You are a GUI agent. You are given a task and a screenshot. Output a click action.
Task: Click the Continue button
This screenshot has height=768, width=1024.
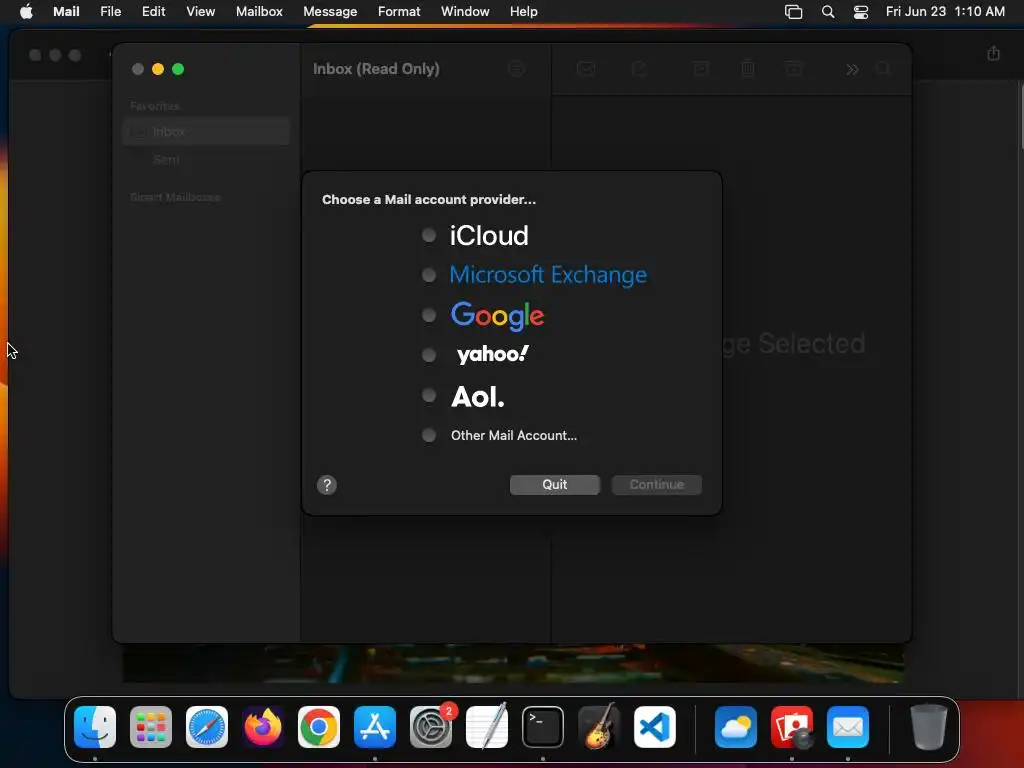(656, 485)
